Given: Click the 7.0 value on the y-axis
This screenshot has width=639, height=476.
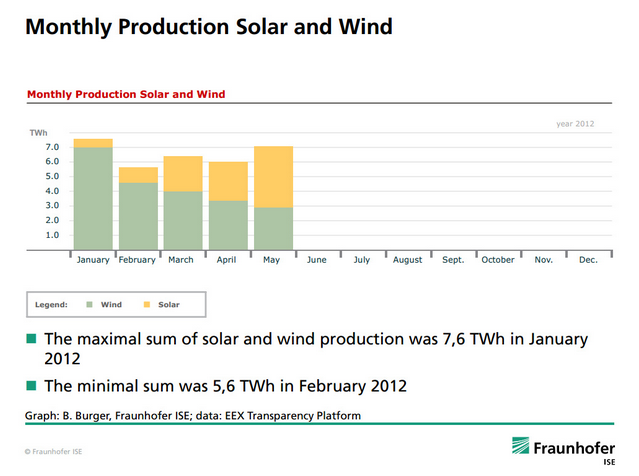Looking at the screenshot, I should click(x=52, y=147).
